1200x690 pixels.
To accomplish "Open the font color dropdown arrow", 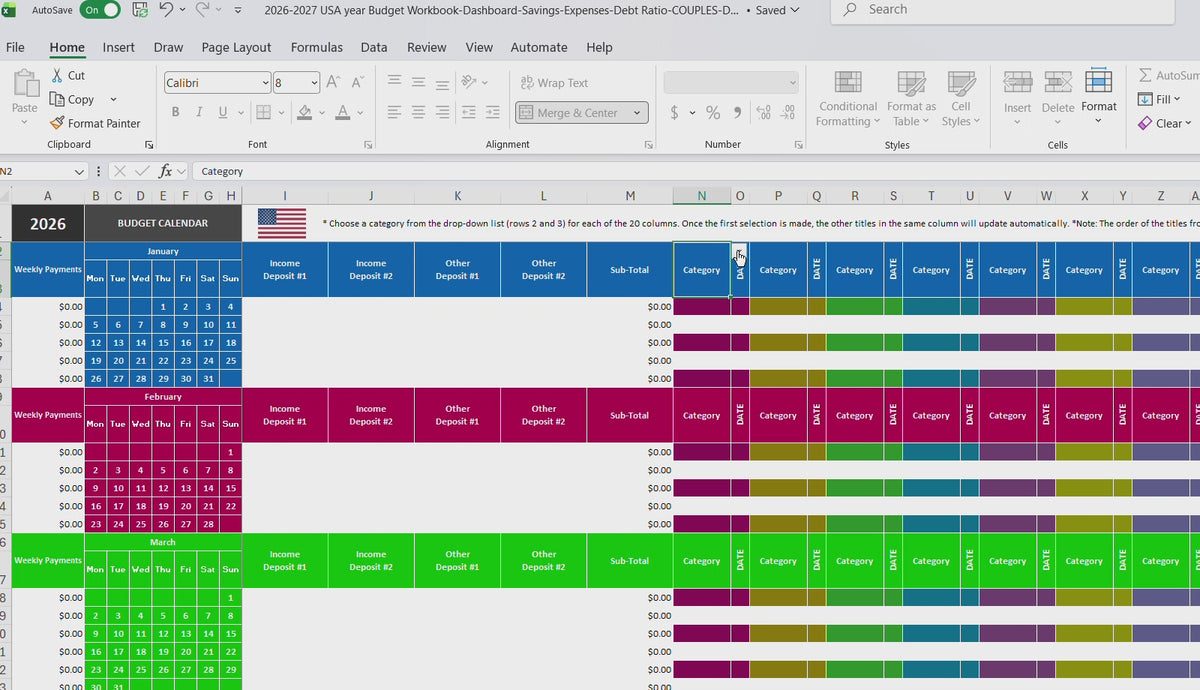I will click(x=360, y=112).
